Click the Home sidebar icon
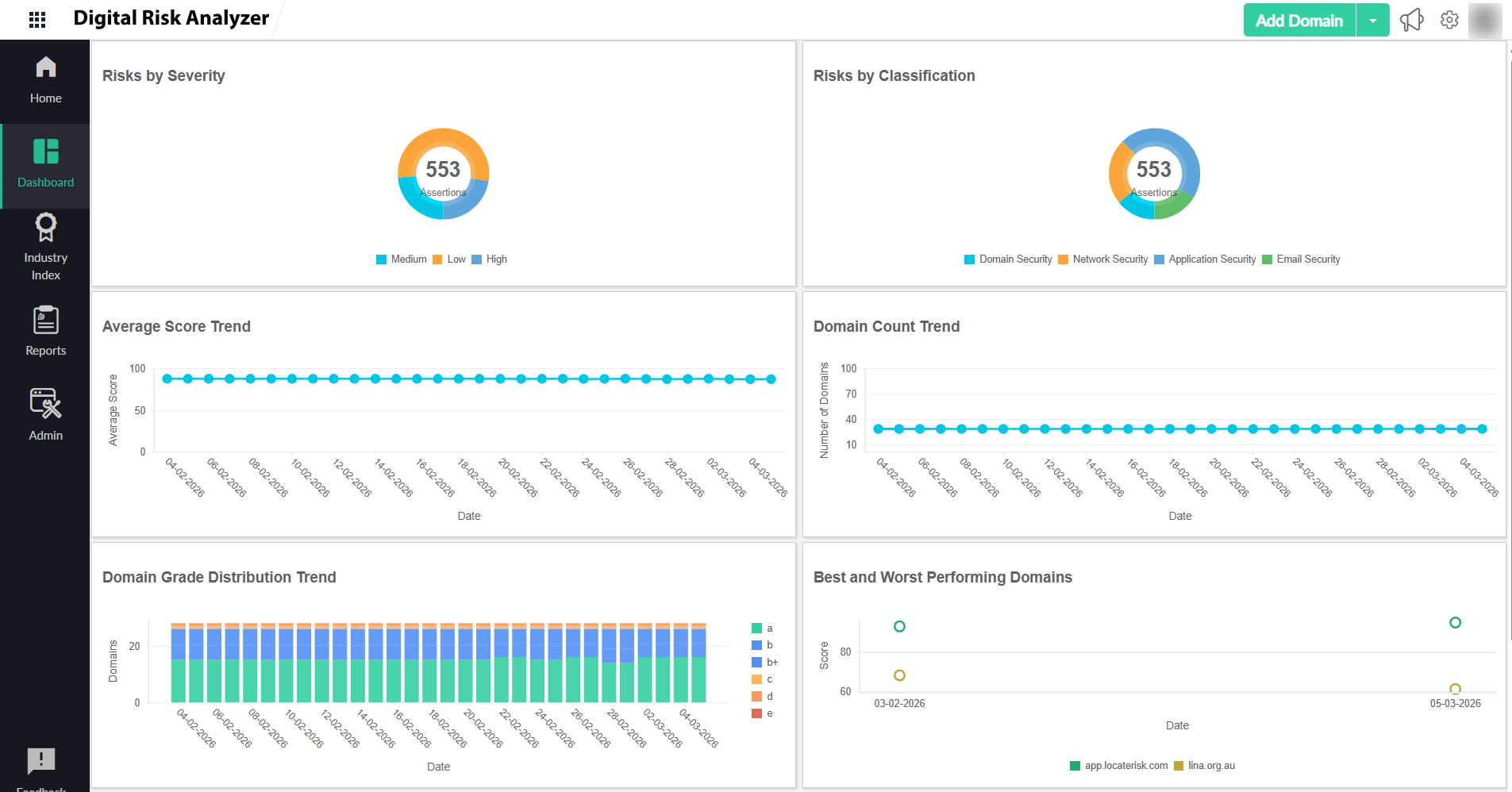The height and width of the screenshot is (792, 1512). click(45, 68)
